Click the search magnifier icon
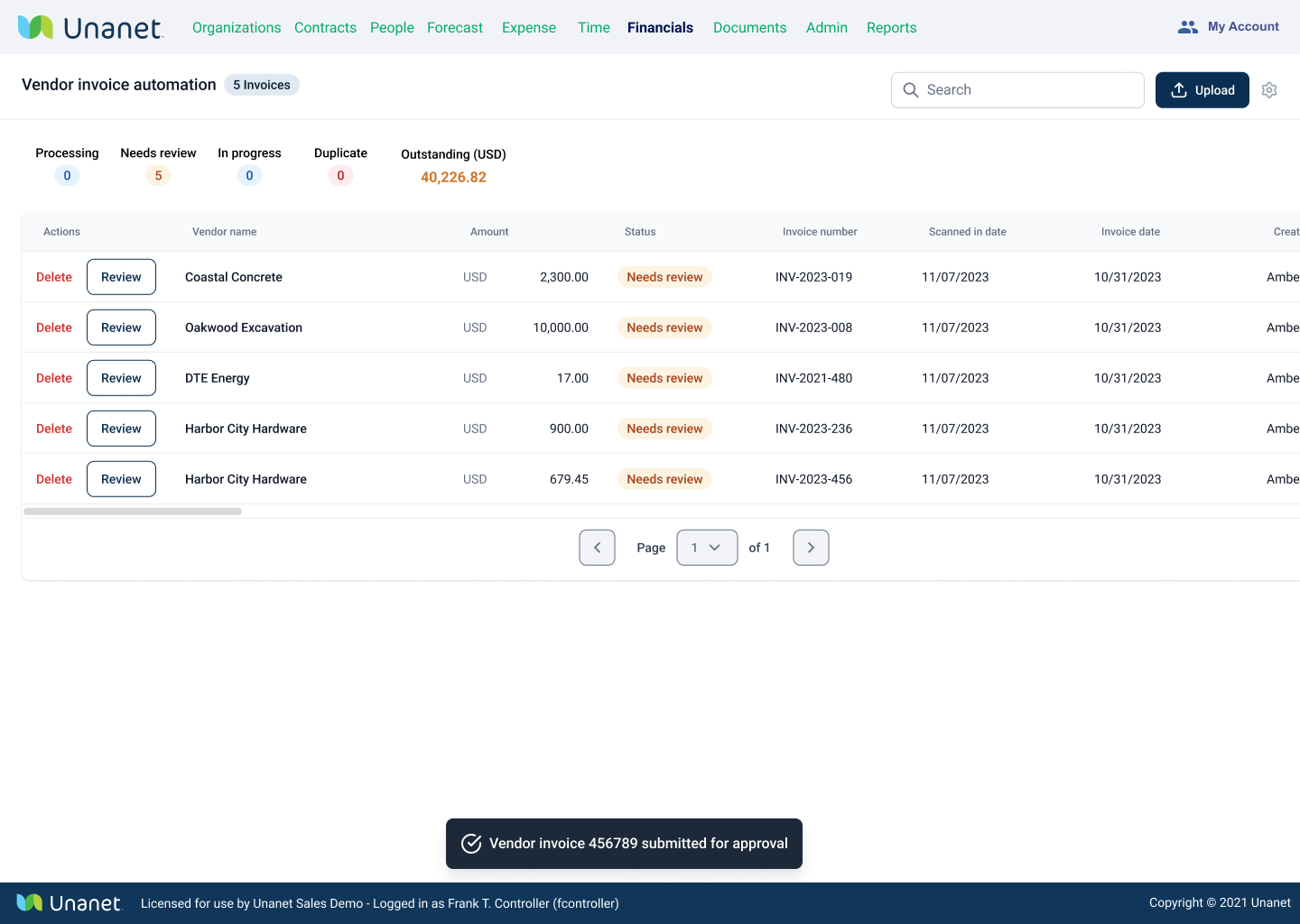This screenshot has height=924, width=1300. [911, 90]
